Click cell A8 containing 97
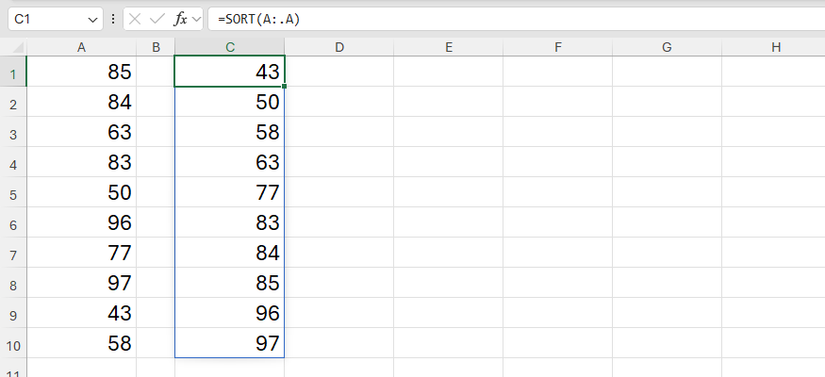The height and width of the screenshot is (377, 825). coord(82,283)
